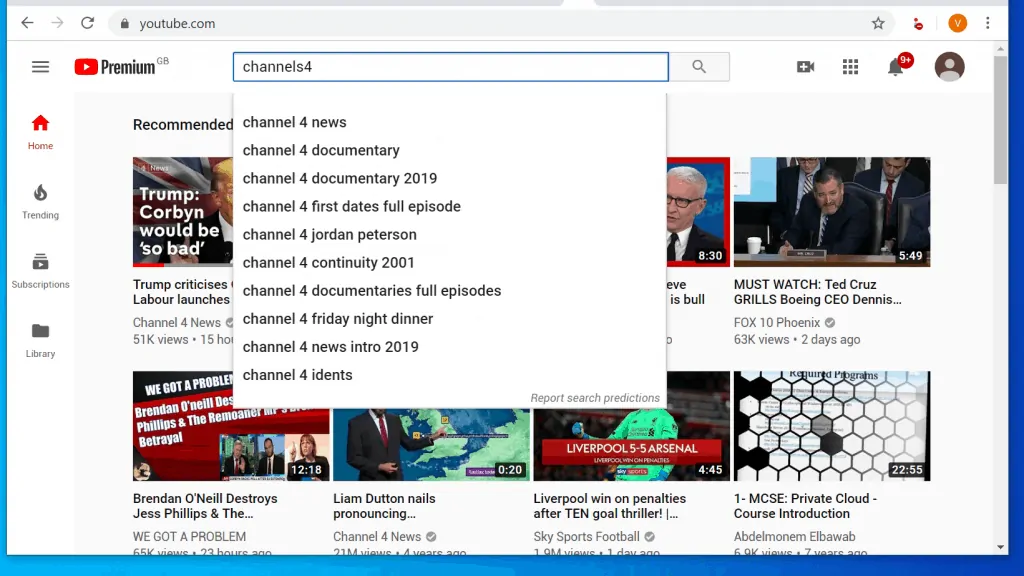The height and width of the screenshot is (576, 1024).
Task: Open 'Liam Dutton nails pronouncing' title
Action: (384, 506)
